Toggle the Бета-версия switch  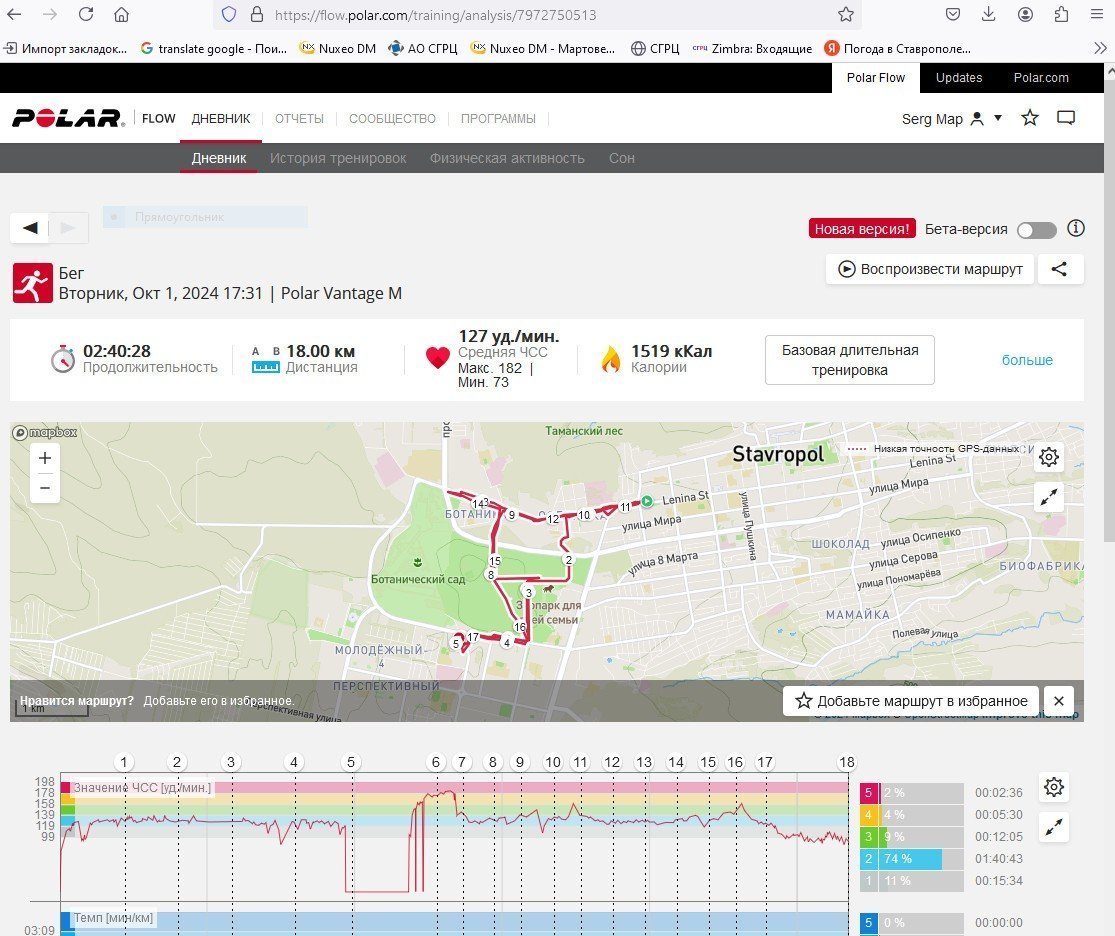[1037, 230]
